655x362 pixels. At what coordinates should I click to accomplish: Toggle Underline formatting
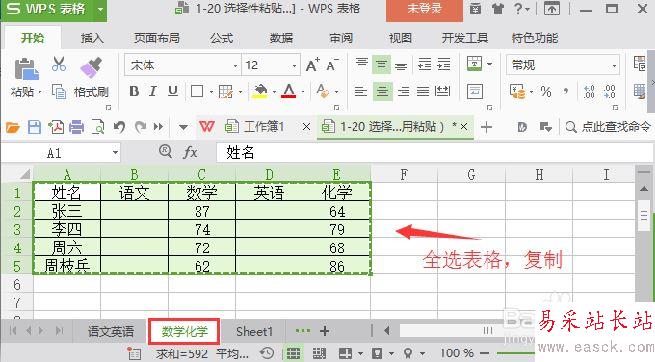[x=173, y=91]
